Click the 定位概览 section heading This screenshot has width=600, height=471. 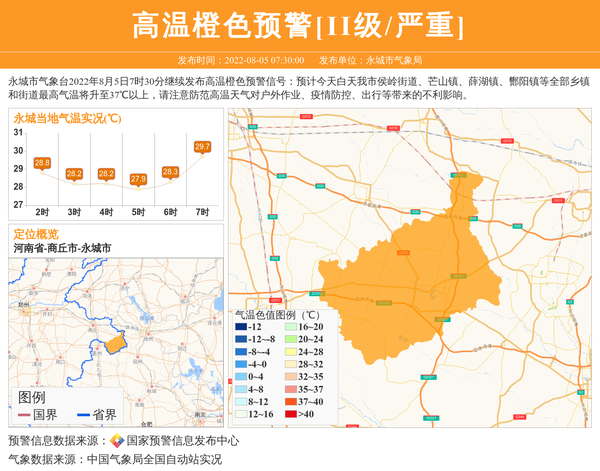pyautogui.click(x=36, y=233)
